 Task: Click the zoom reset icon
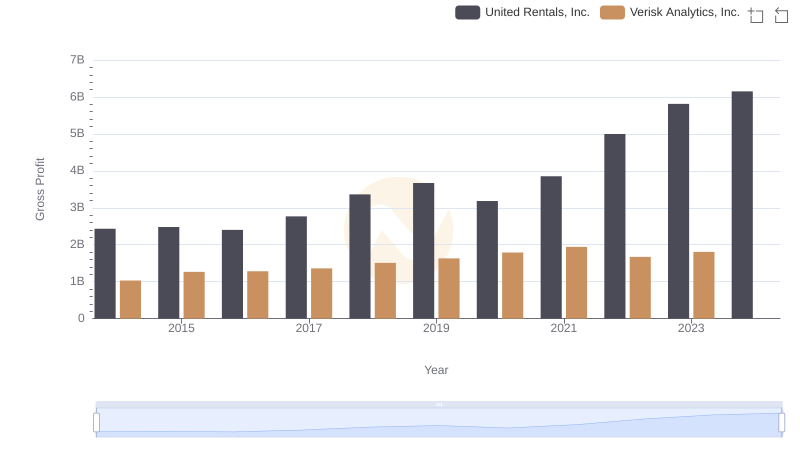point(781,15)
